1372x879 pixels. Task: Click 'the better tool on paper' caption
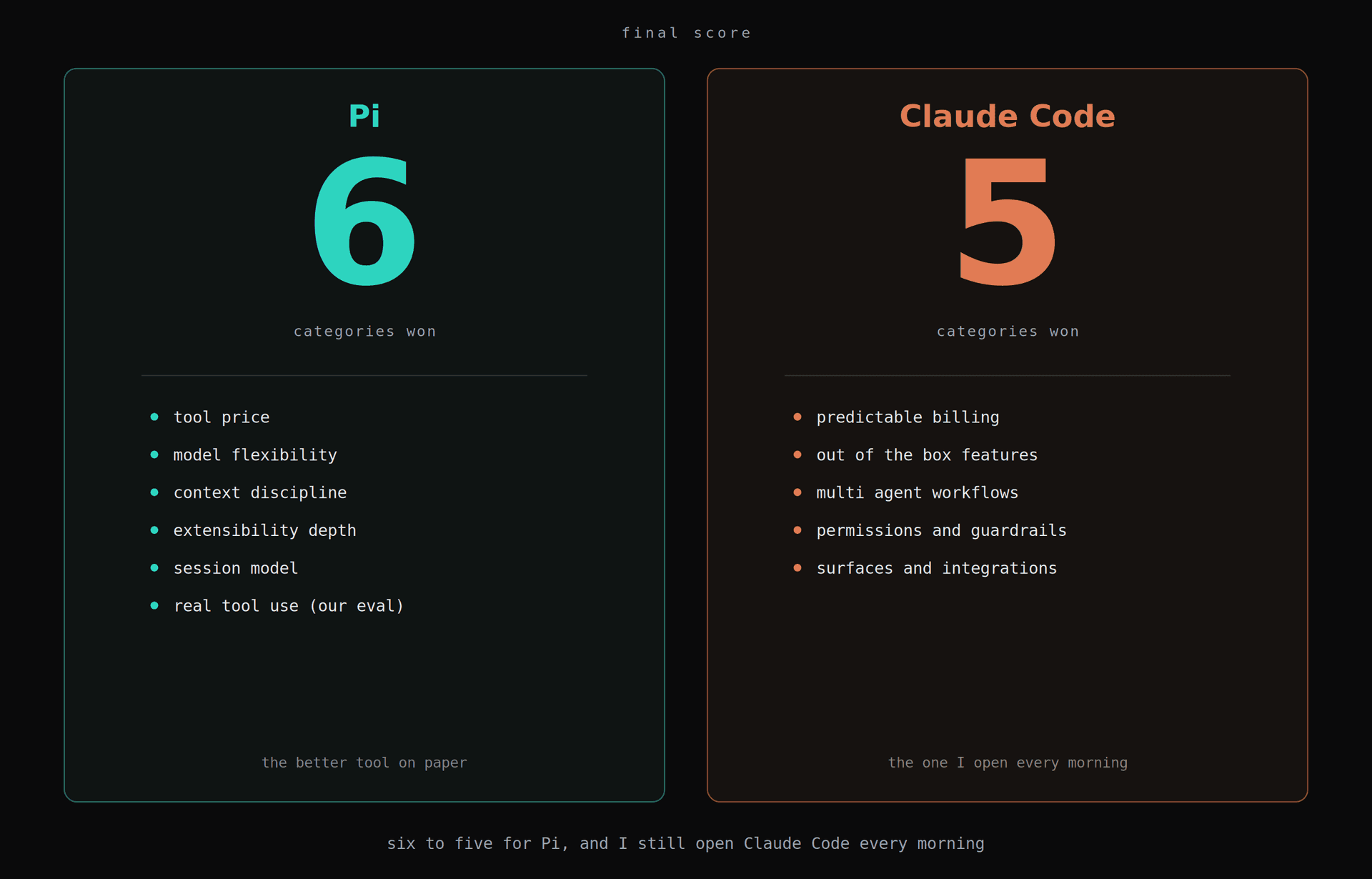coord(364,763)
